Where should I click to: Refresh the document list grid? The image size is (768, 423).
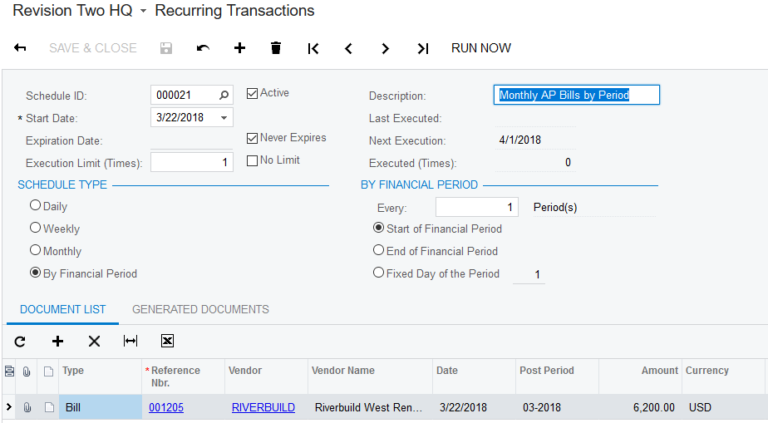coord(20,341)
